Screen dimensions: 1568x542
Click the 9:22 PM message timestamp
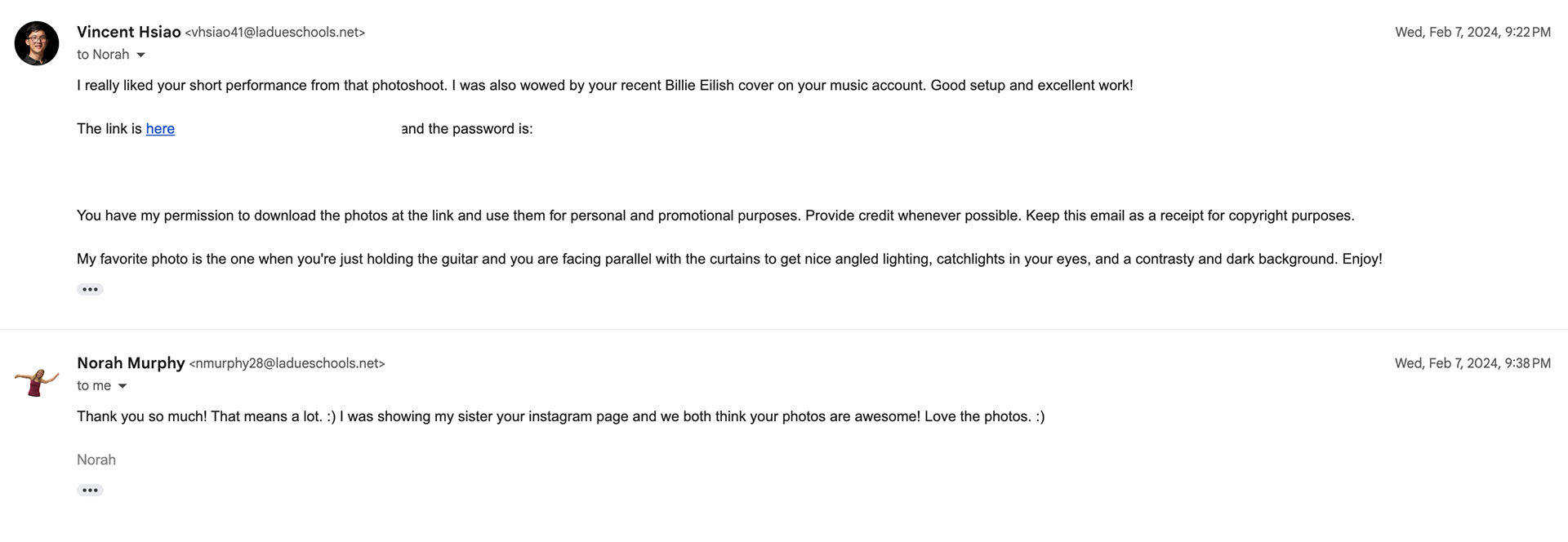coord(1472,33)
